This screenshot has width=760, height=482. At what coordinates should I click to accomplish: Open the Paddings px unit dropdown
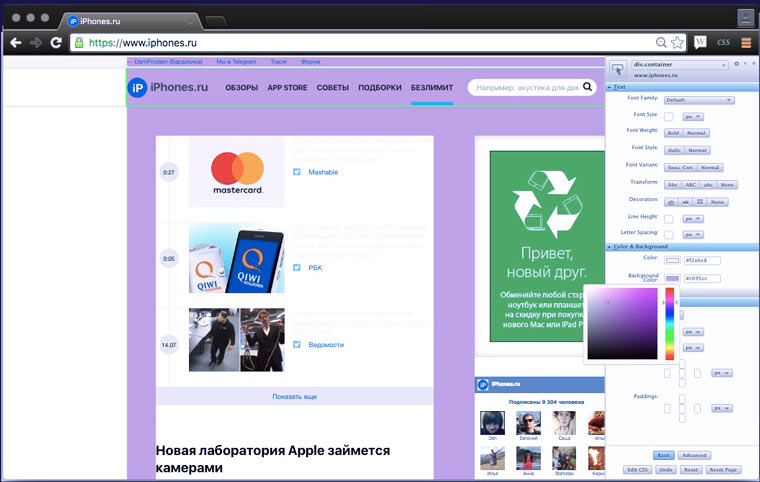(x=722, y=408)
